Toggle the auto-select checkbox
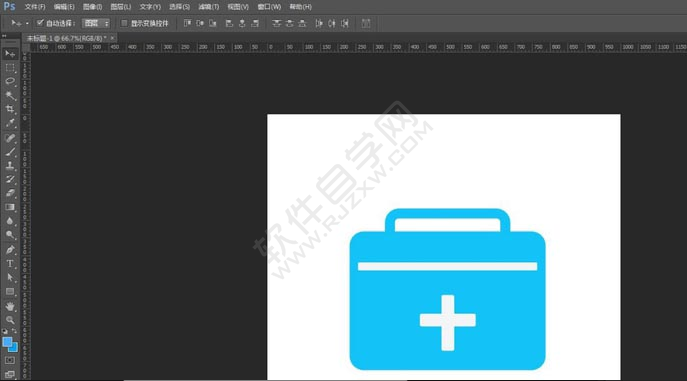 click(40, 23)
